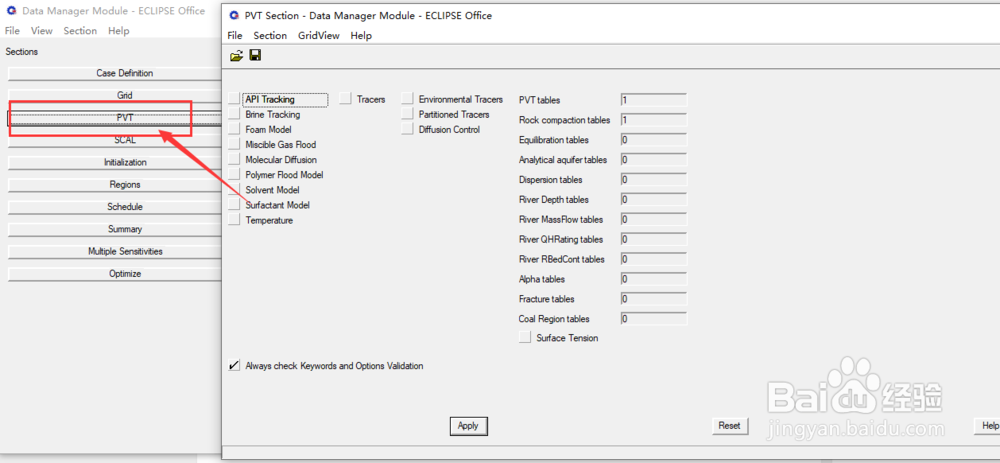Open Section menu in Data Manager window

pos(80,31)
